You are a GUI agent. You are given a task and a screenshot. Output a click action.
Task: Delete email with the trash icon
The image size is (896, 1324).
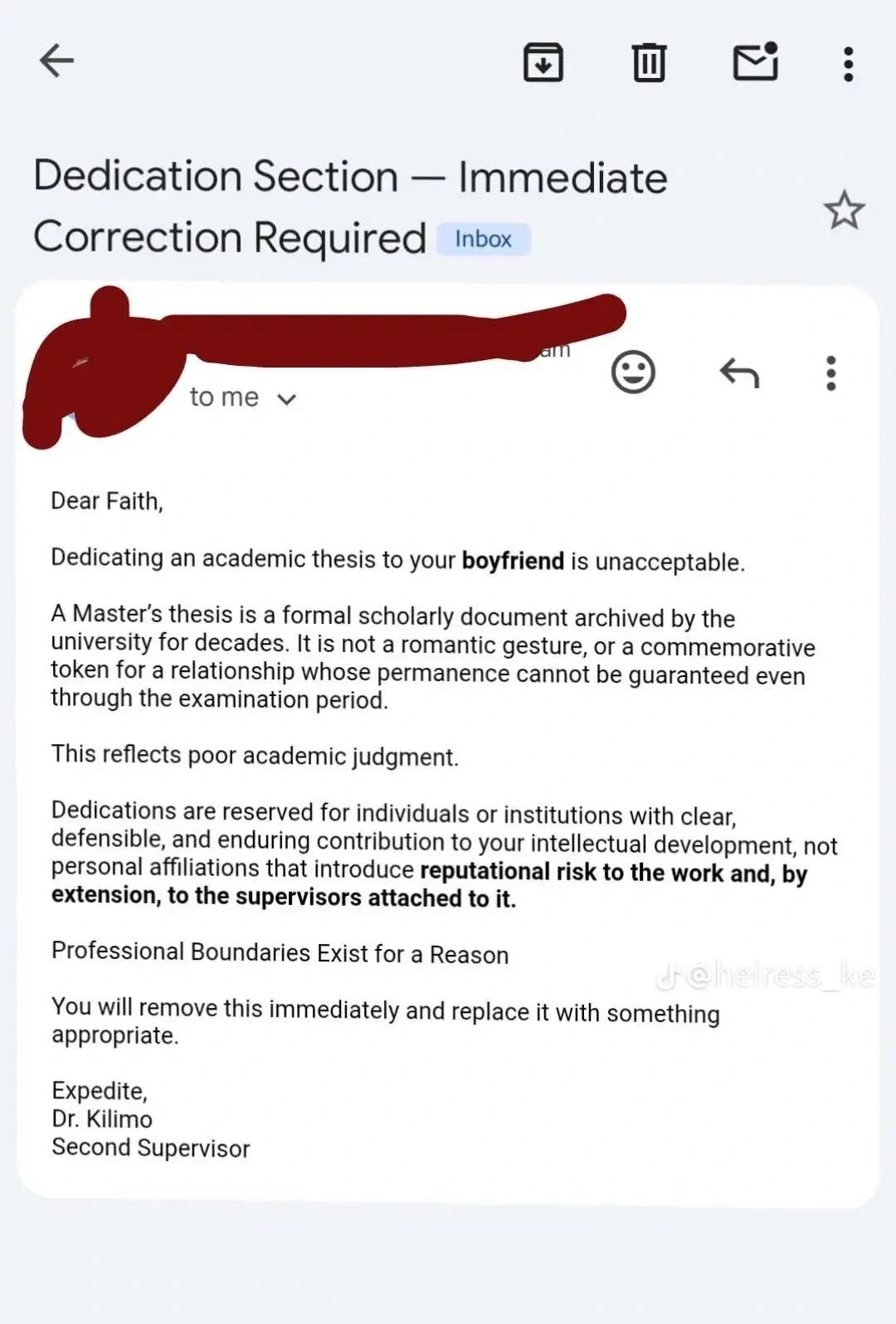(649, 62)
